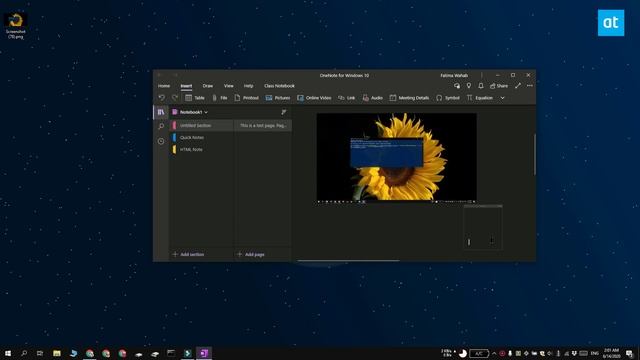Image resolution: width=640 pixels, height=360 pixels.
Task: Click the Fatima Wahab account name
Action: [x=454, y=76]
